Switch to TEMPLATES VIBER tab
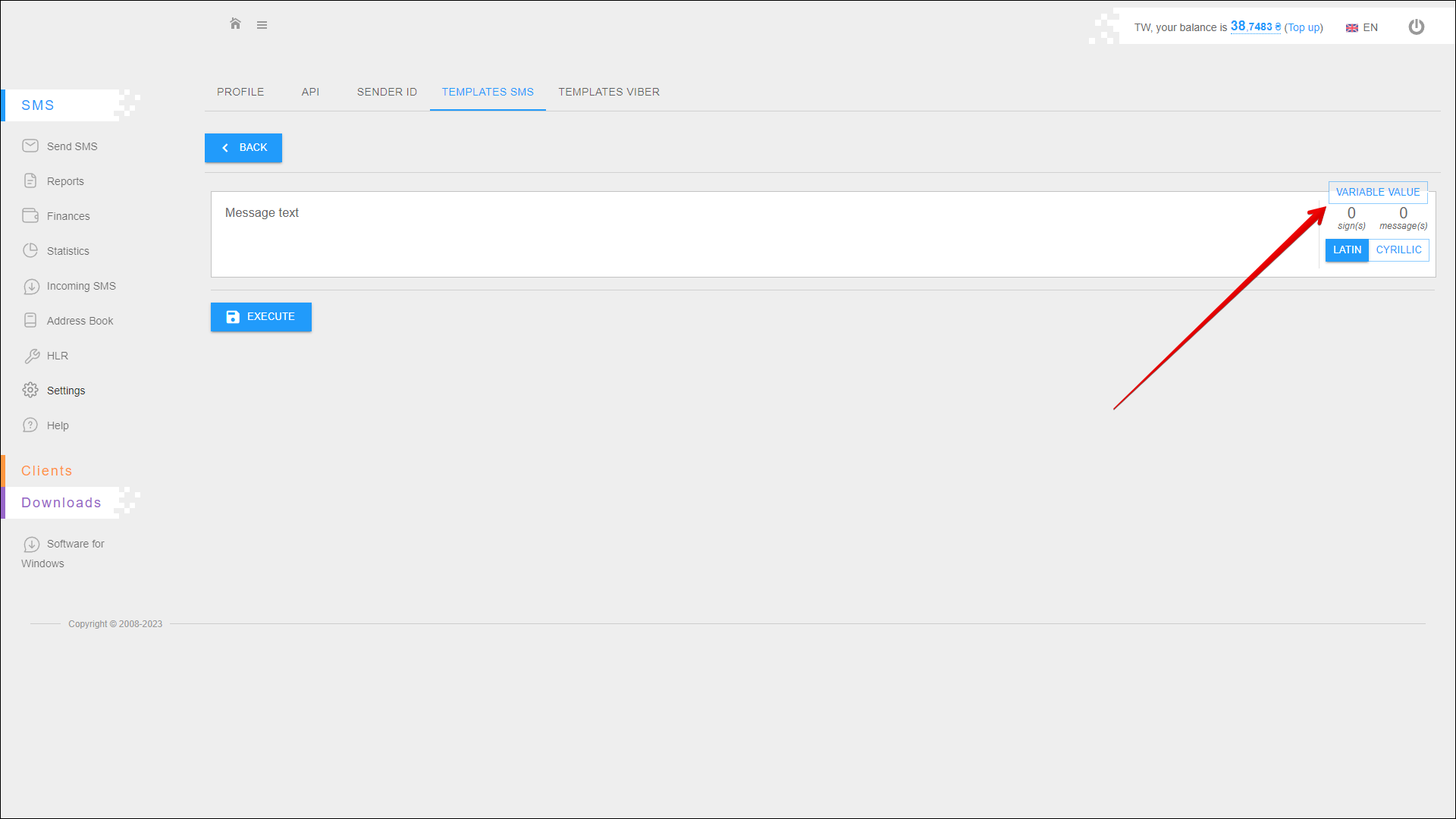The height and width of the screenshot is (819, 1456). point(609,92)
